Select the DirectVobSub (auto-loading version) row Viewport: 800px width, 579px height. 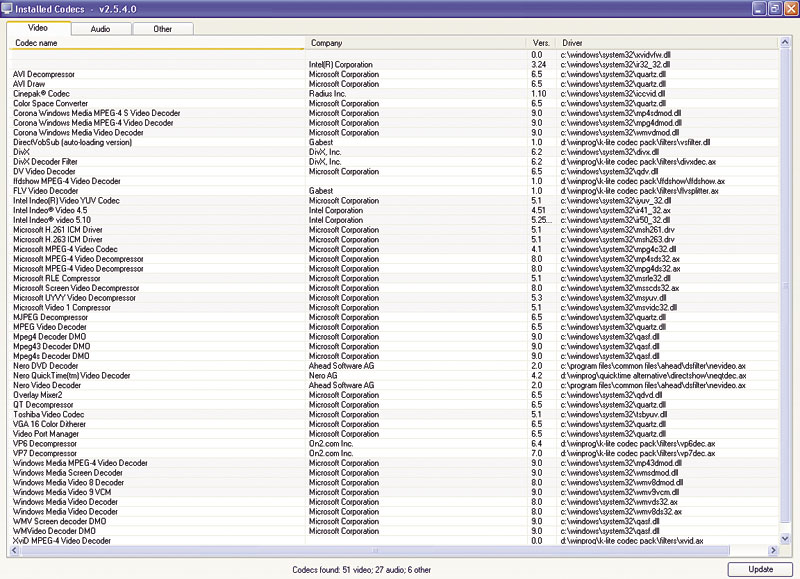[394, 142]
